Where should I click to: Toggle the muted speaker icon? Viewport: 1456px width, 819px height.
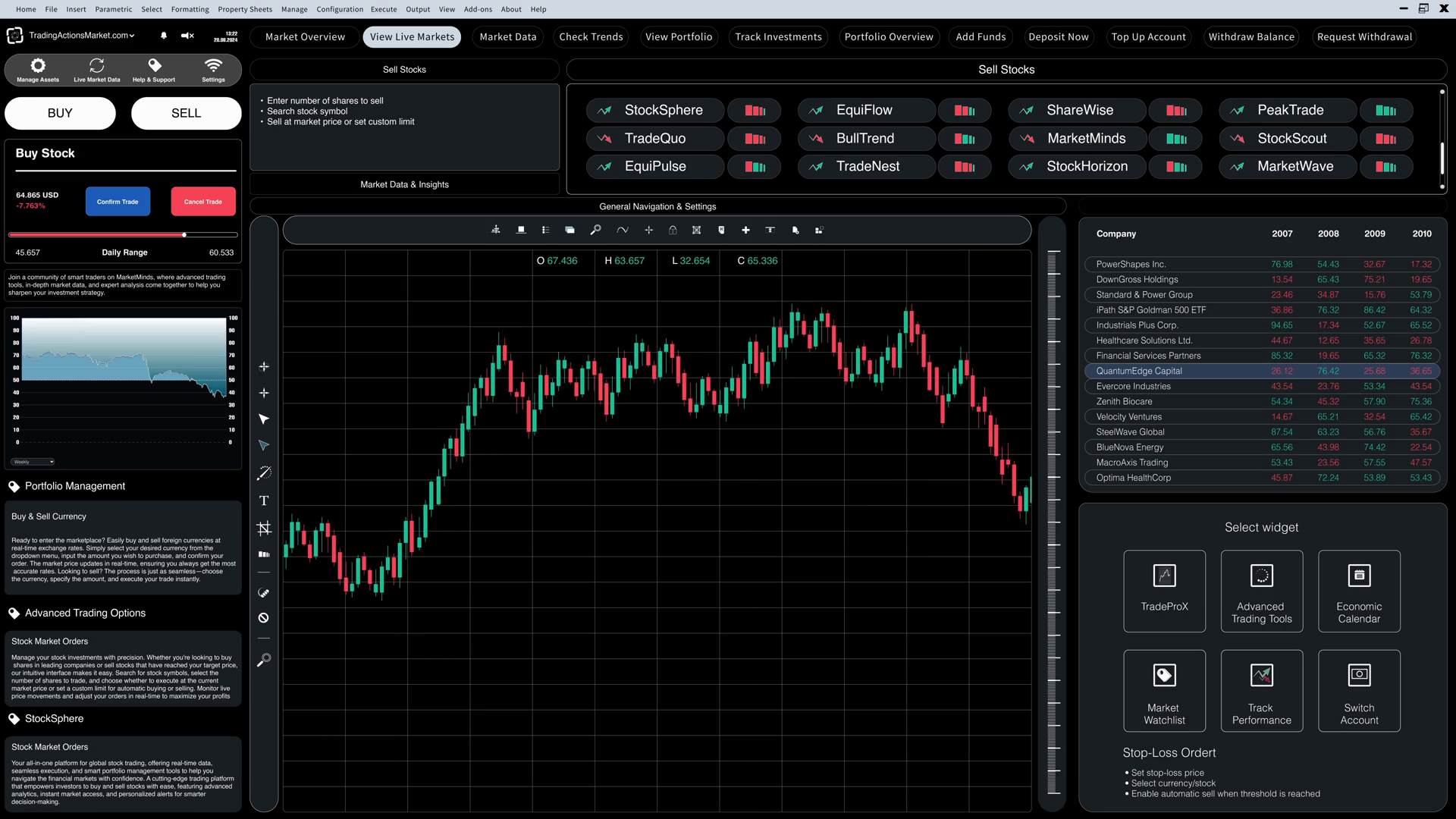(187, 36)
